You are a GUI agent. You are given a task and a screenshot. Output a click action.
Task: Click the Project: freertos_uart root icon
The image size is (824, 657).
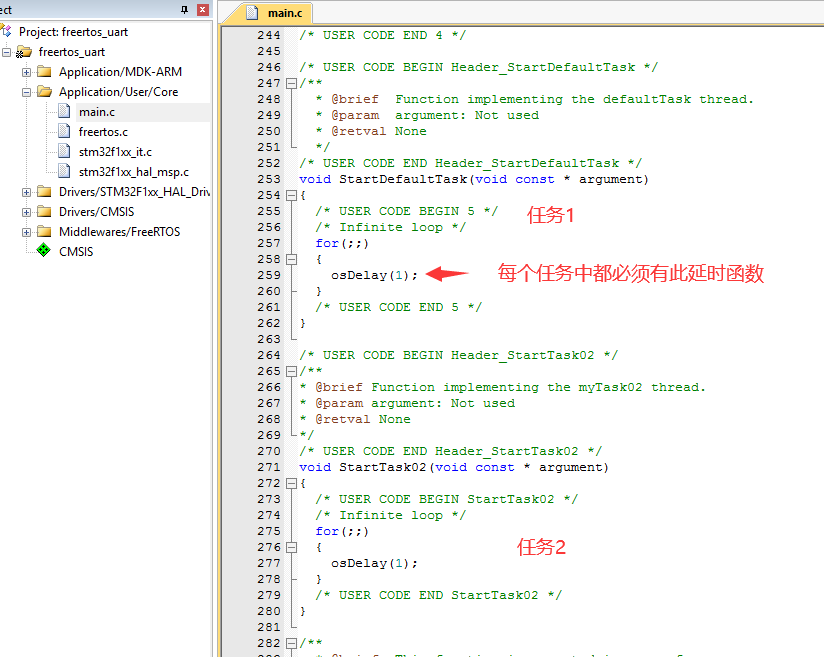pyautogui.click(x=6, y=32)
